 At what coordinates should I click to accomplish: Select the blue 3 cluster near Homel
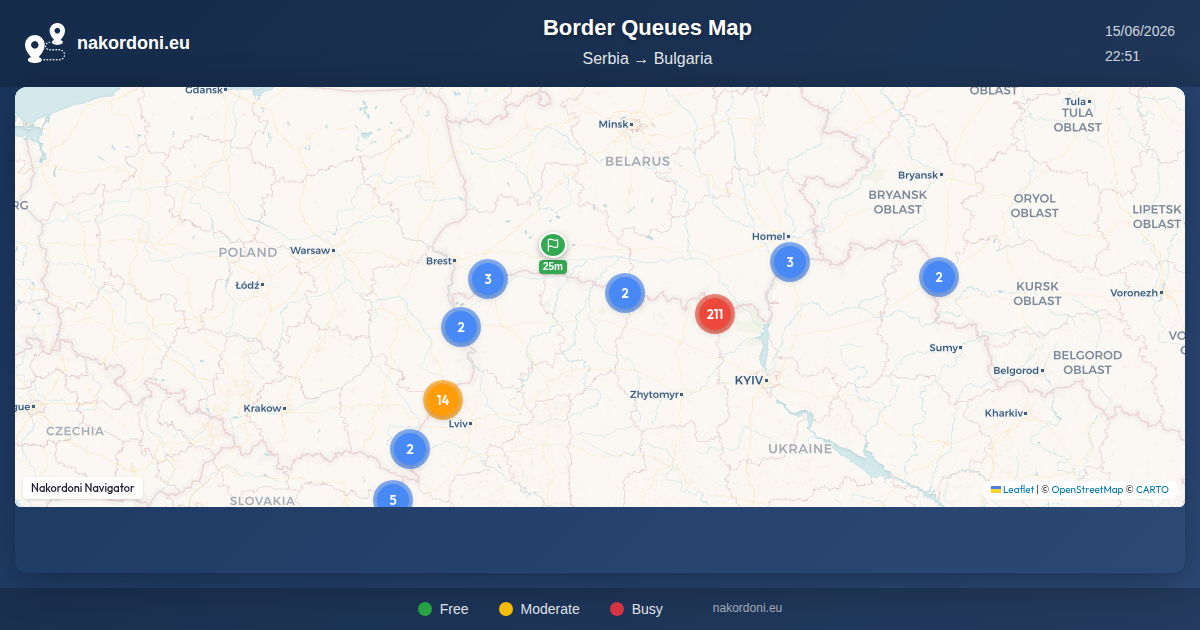790,262
